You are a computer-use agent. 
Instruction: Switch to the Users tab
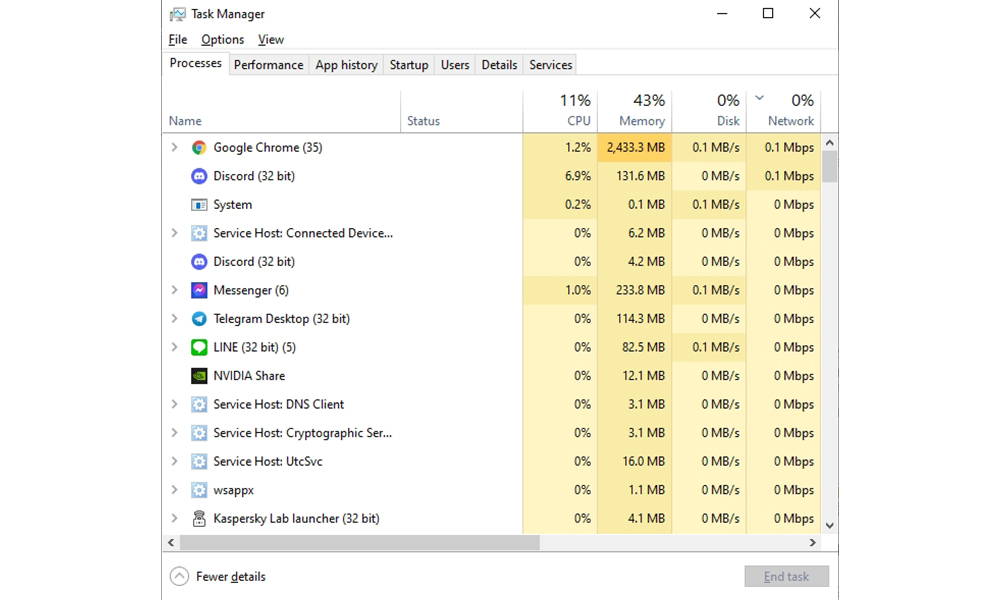455,65
